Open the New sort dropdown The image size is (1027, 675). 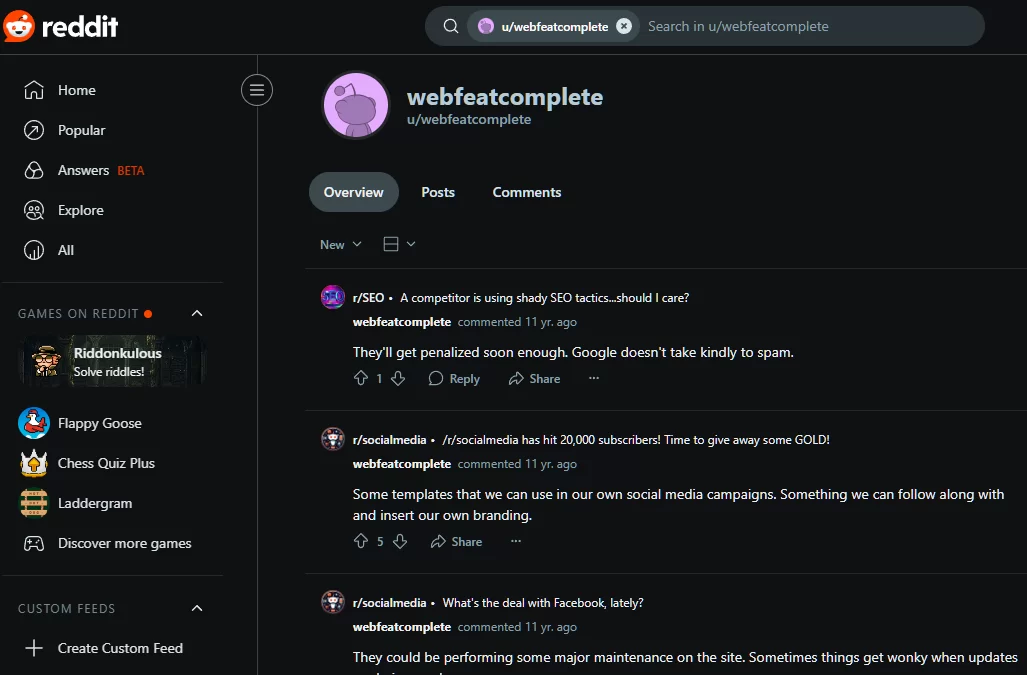[340, 245]
